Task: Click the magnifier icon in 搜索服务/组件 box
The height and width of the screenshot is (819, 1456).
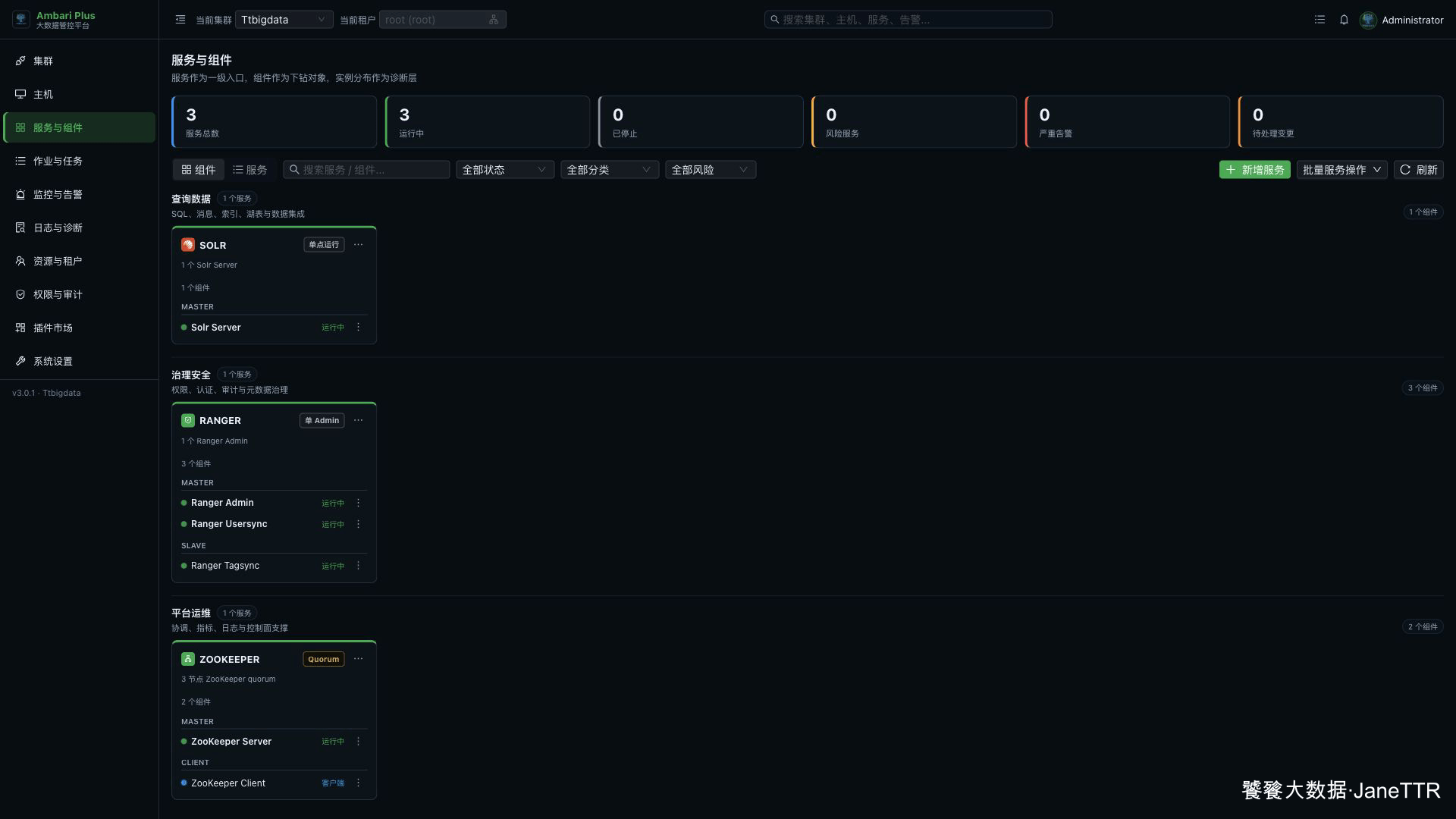Action: pyautogui.click(x=294, y=170)
